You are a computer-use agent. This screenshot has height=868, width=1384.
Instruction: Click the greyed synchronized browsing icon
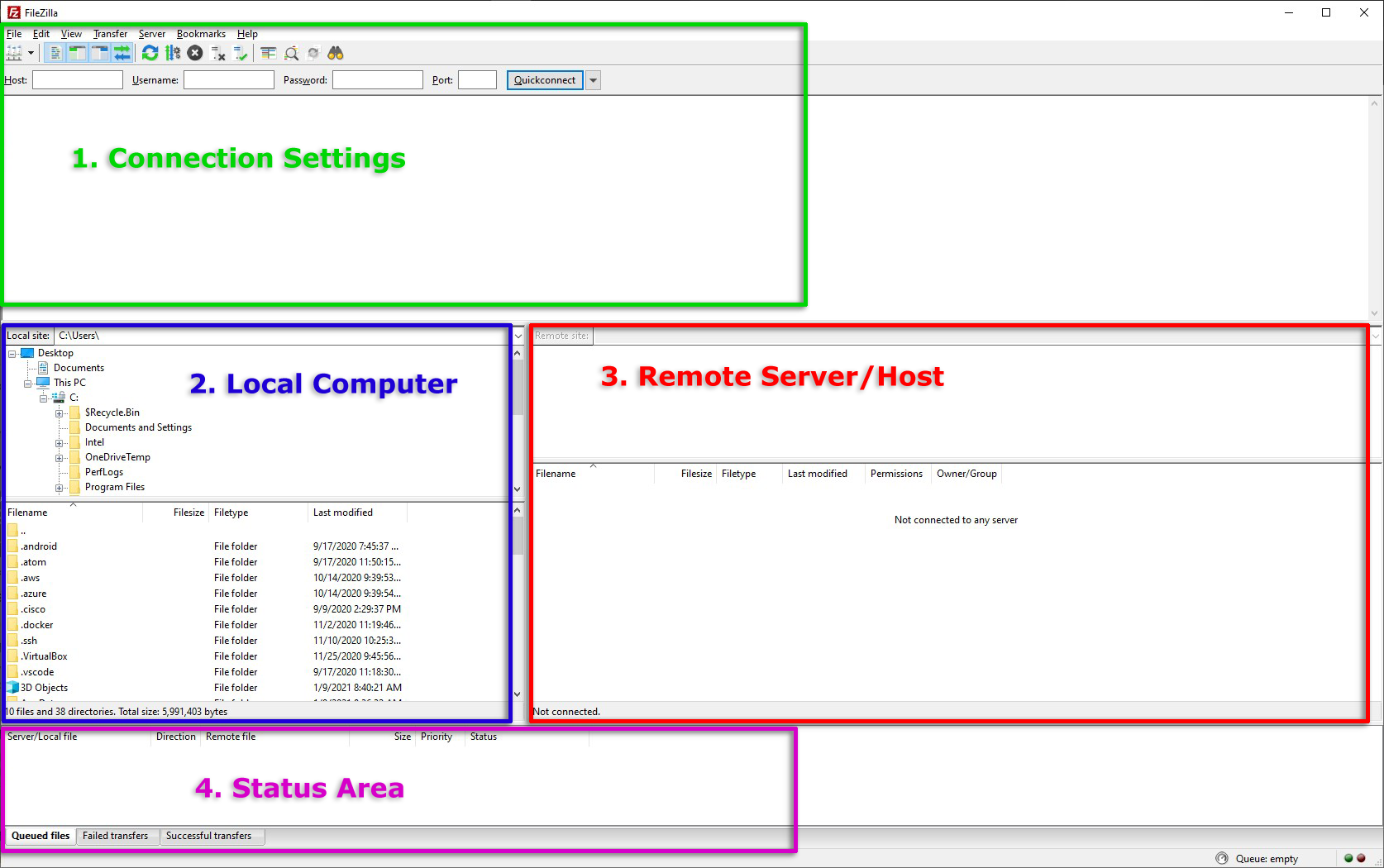point(313,53)
